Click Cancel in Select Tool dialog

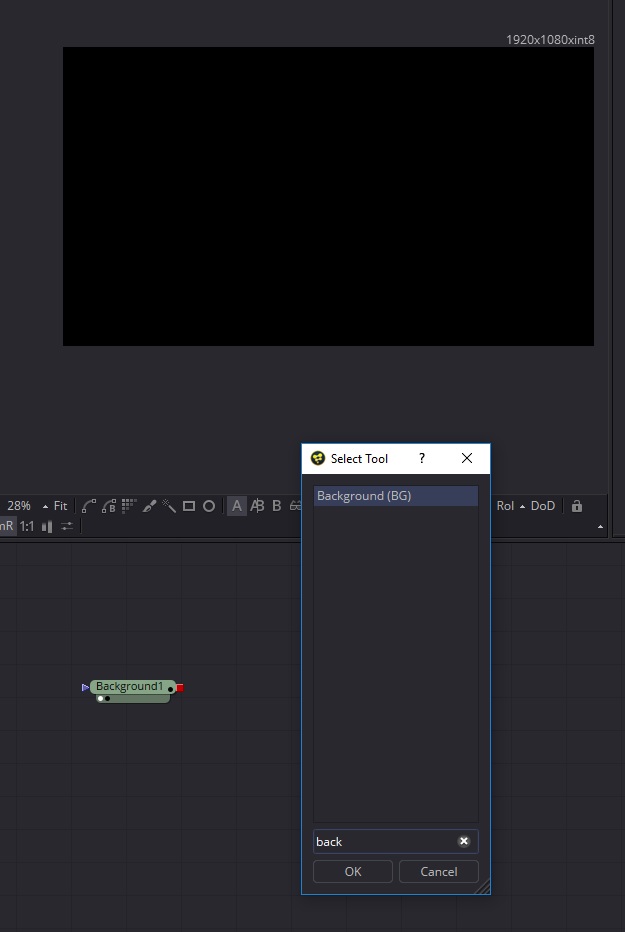pyautogui.click(x=439, y=871)
